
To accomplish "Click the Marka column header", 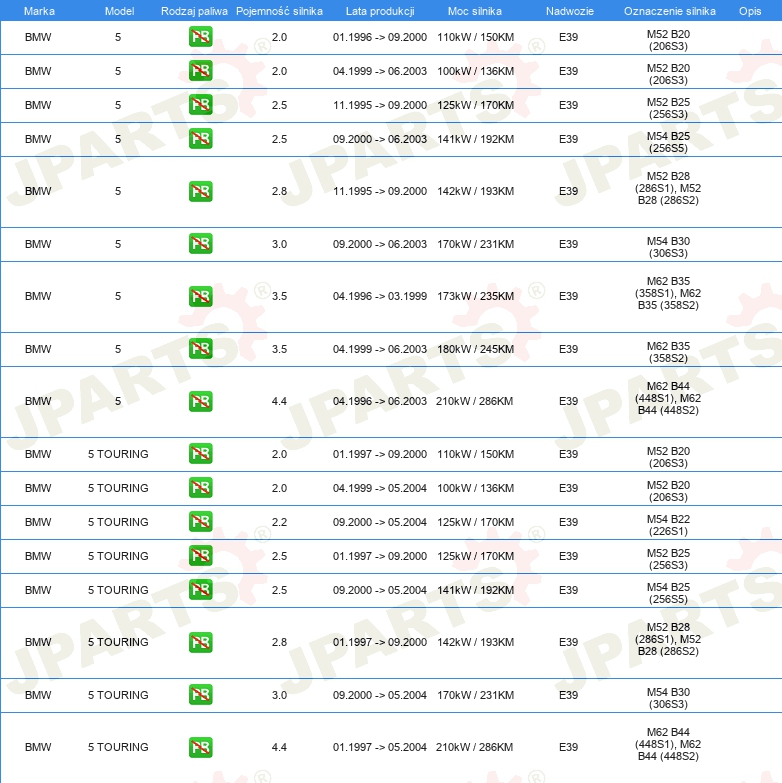I will click(38, 10).
